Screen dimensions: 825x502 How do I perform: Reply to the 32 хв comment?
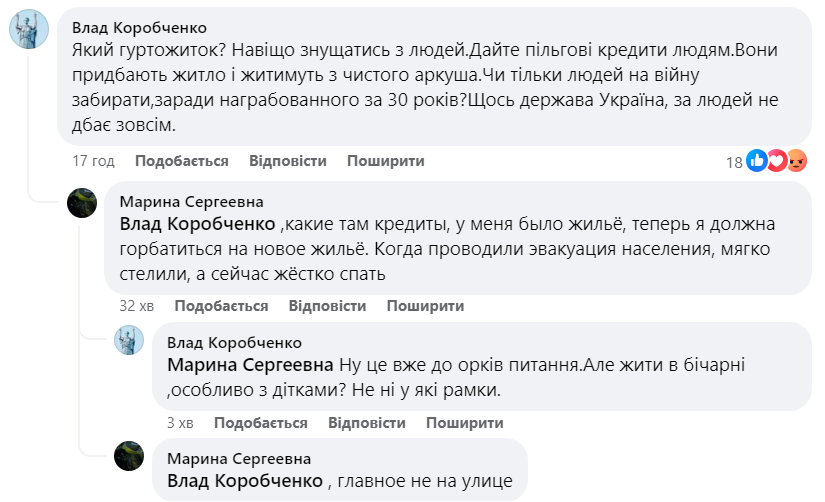[x=327, y=306]
